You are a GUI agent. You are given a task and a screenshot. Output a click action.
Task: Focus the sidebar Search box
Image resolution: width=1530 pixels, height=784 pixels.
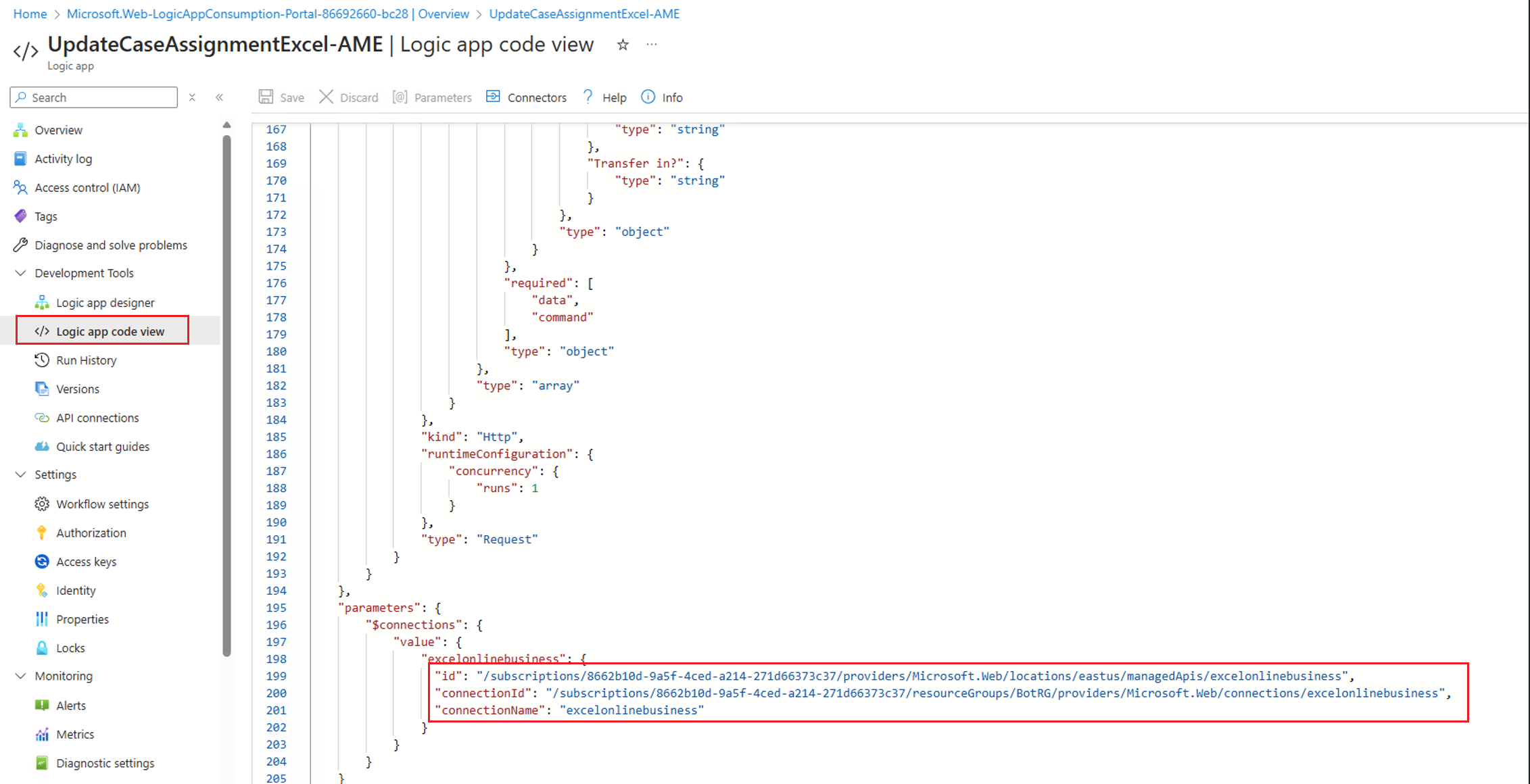(x=94, y=97)
